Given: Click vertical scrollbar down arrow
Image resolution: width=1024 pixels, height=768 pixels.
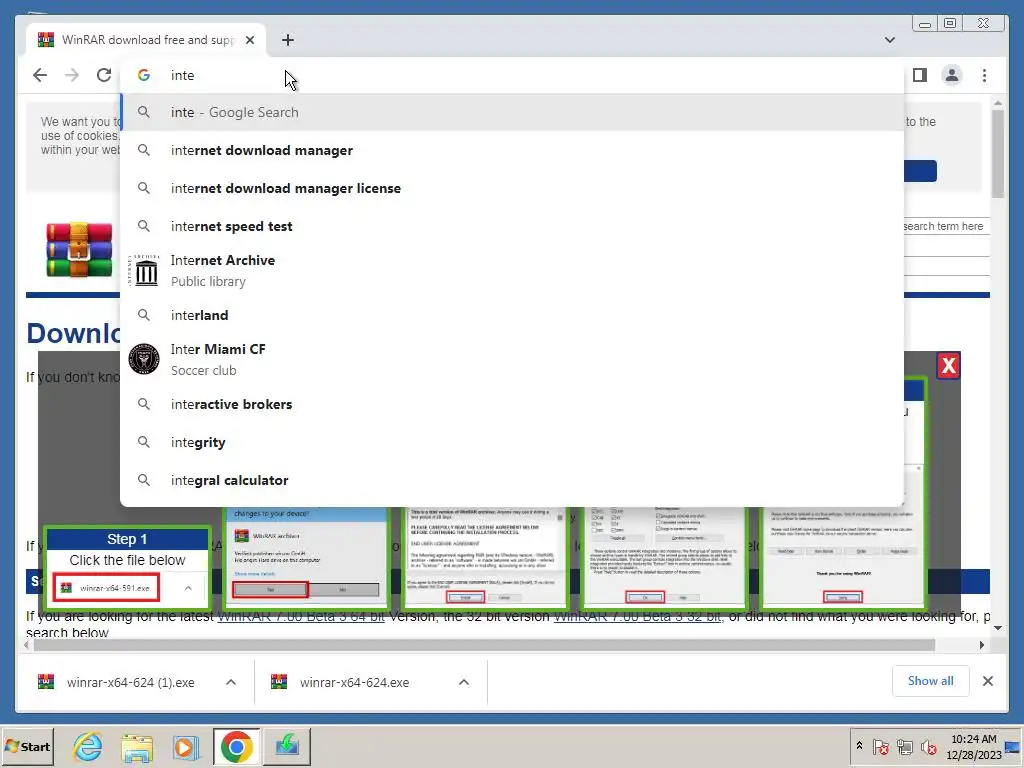Looking at the screenshot, I should [998, 628].
